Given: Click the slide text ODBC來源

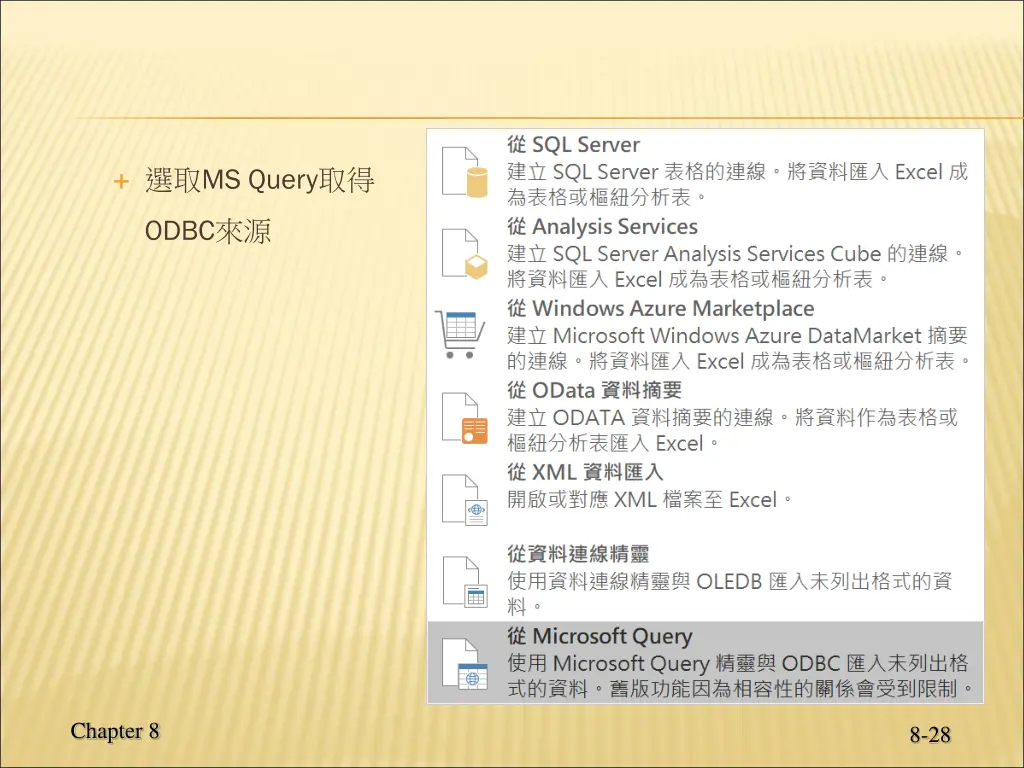Looking at the screenshot, I should point(208,231).
